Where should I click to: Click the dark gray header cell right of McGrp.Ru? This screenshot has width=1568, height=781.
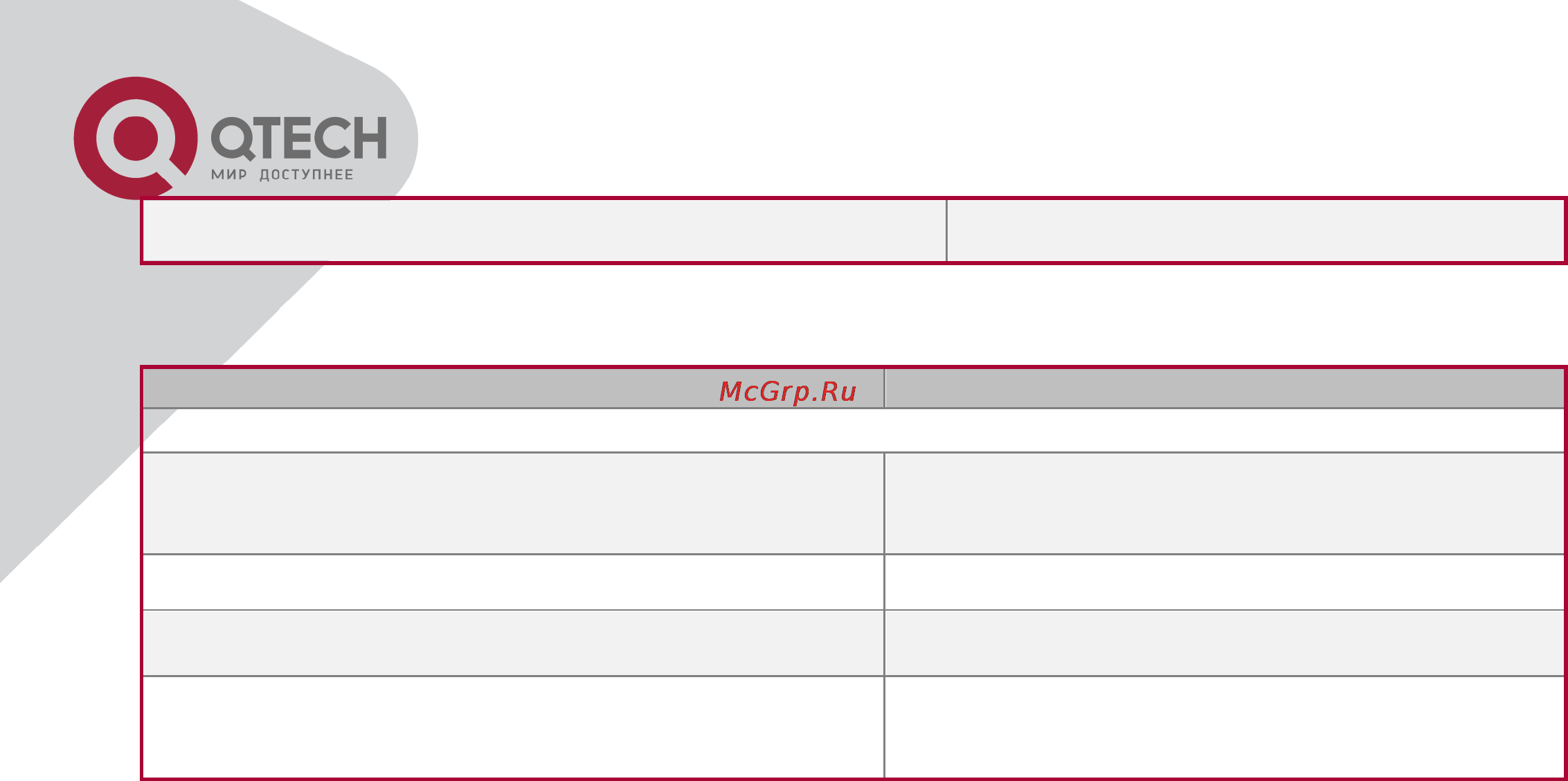point(1224,388)
